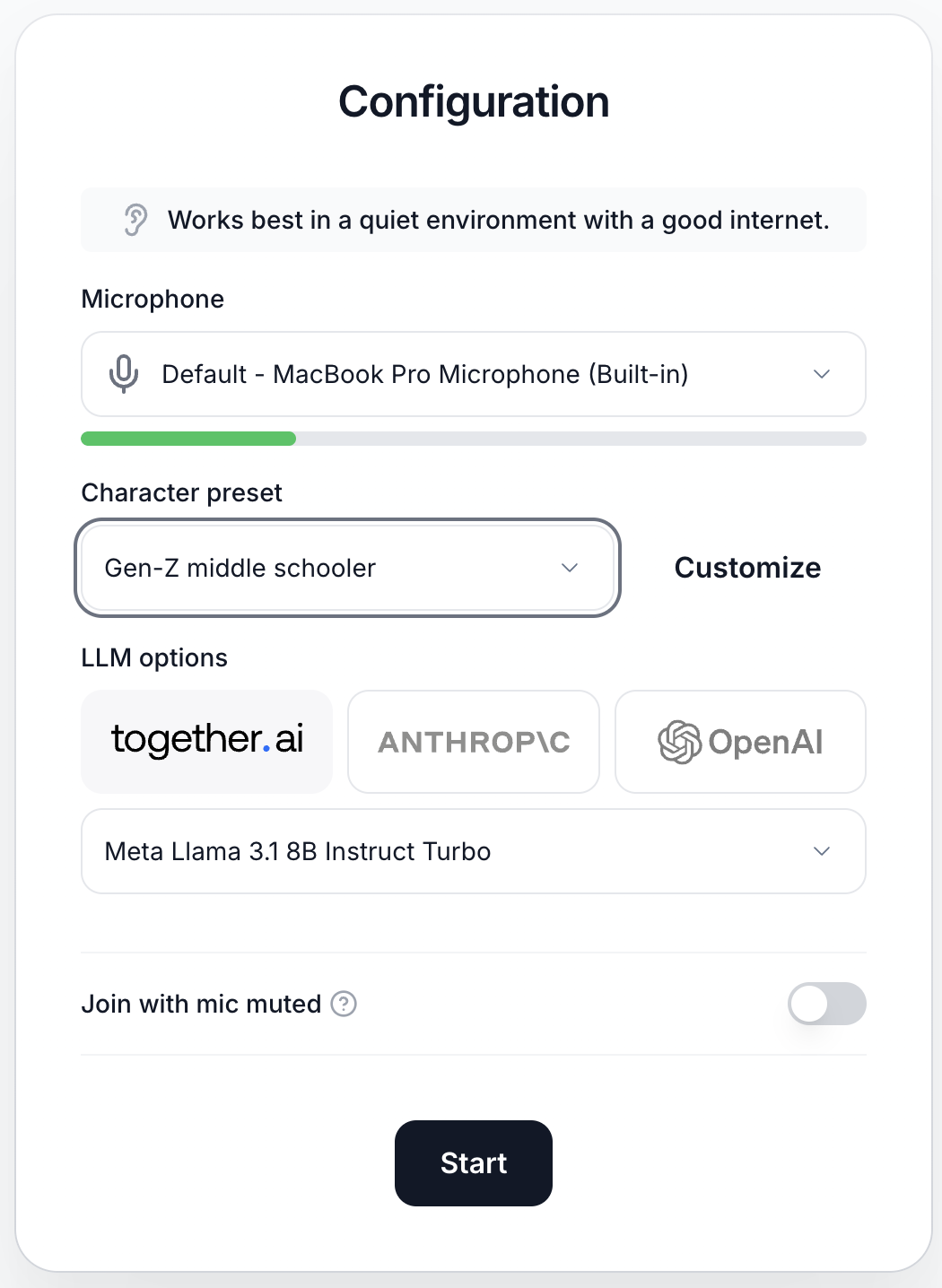Image resolution: width=942 pixels, height=1288 pixels.
Task: Toggle Join with mic muted switch
Action: (x=827, y=1004)
